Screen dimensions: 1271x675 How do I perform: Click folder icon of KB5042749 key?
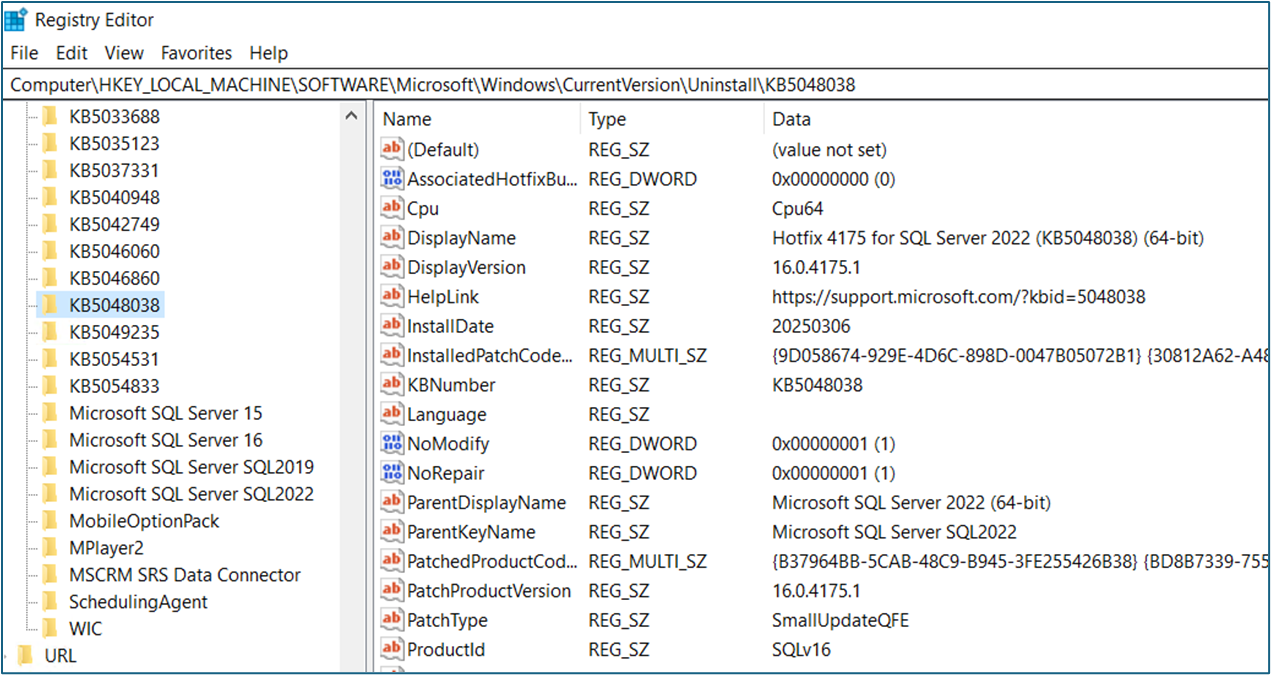tap(50, 225)
